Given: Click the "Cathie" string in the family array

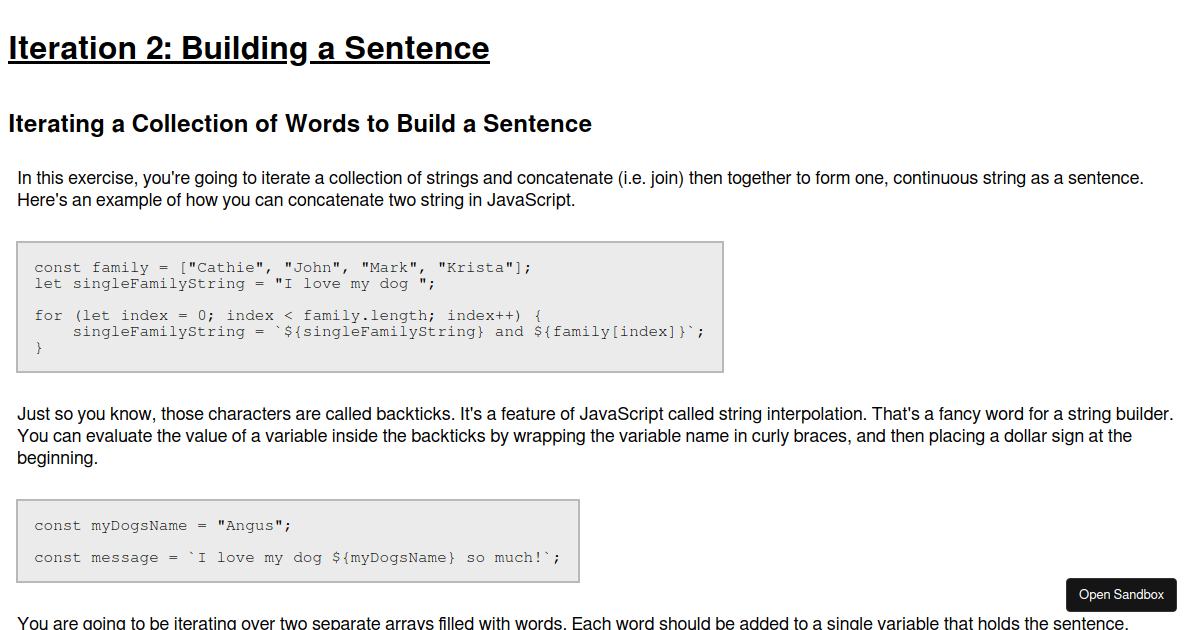Looking at the screenshot, I should 226,267.
